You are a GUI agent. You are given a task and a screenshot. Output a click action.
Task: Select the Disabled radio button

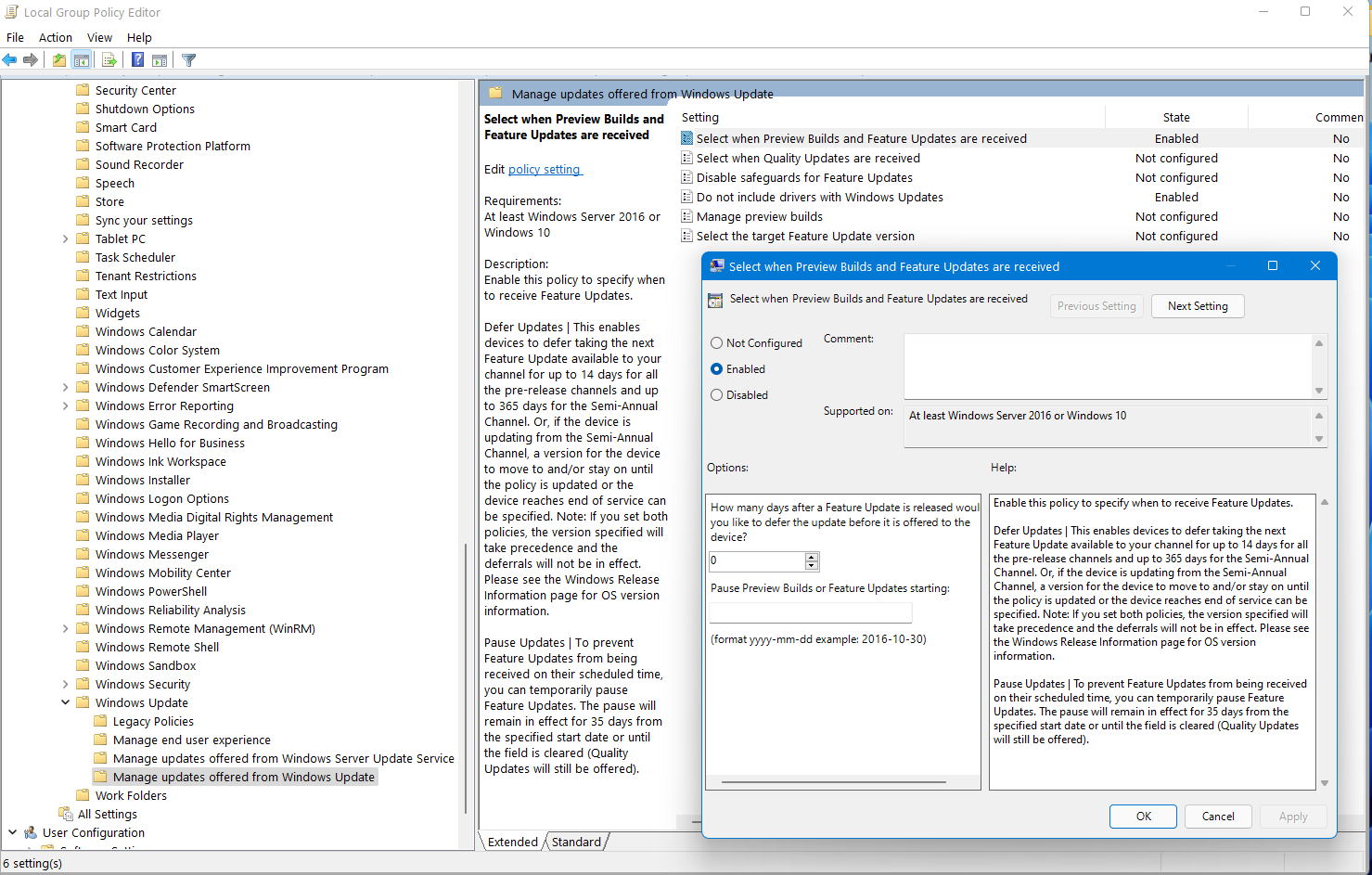click(x=716, y=395)
